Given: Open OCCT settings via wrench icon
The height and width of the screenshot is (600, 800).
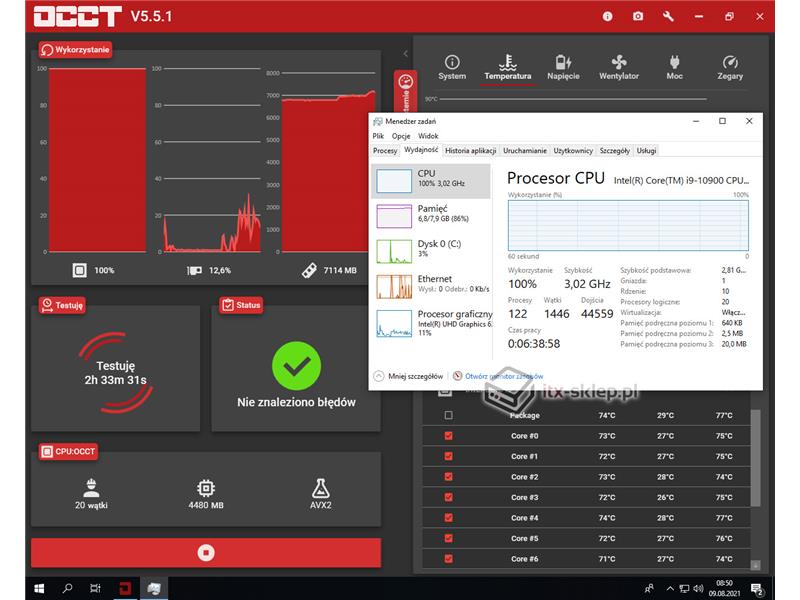Looking at the screenshot, I should (668, 16).
